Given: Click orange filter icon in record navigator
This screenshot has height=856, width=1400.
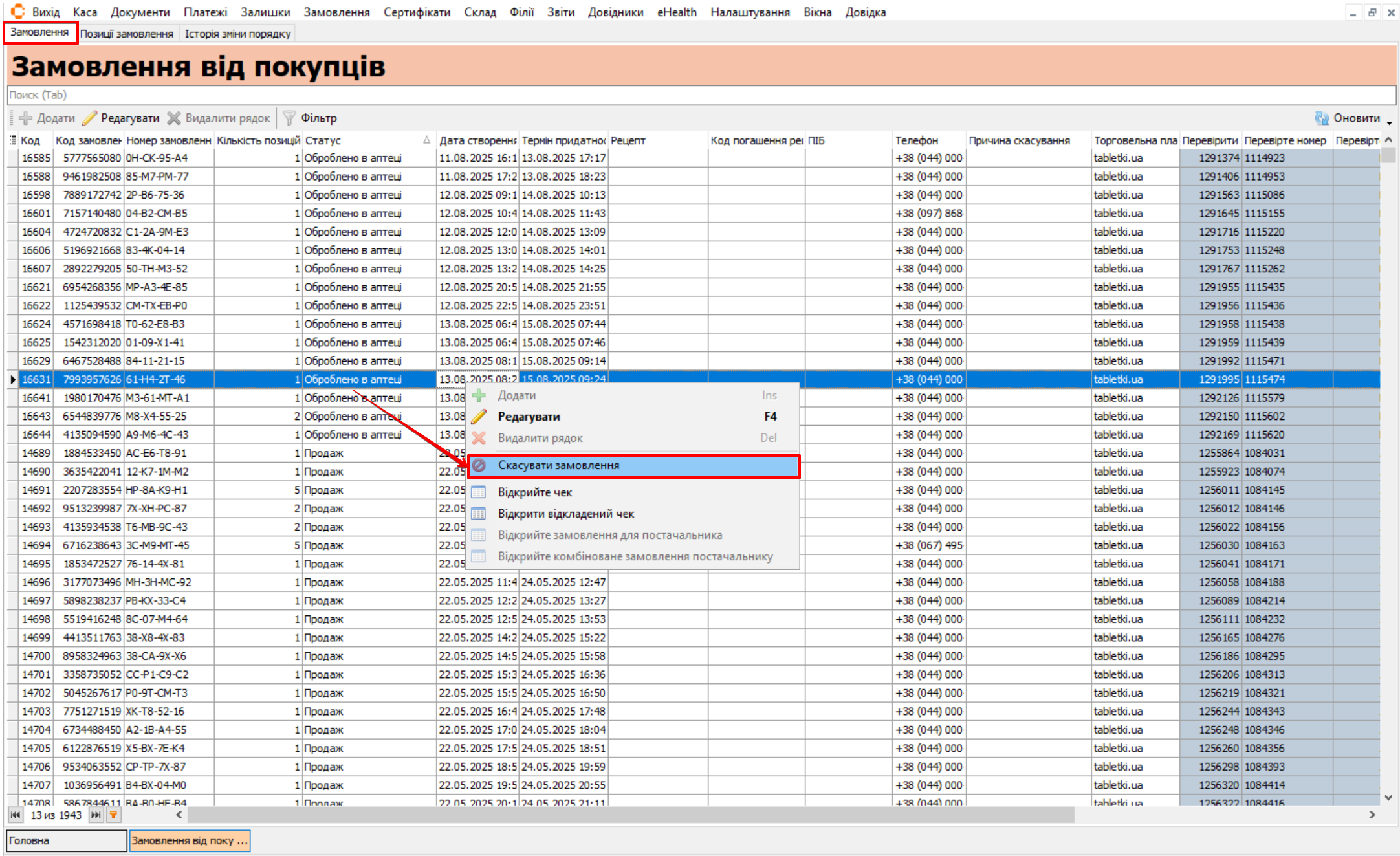Looking at the screenshot, I should (113, 815).
